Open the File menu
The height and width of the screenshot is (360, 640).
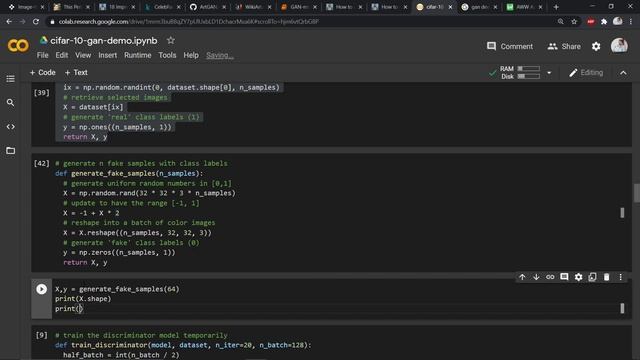pyautogui.click(x=42, y=55)
